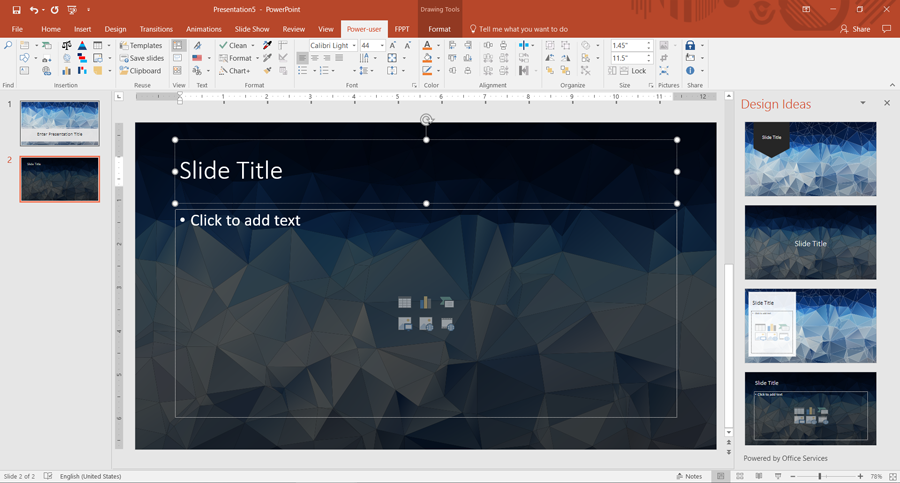Open the Animations ribbon tab

point(204,29)
